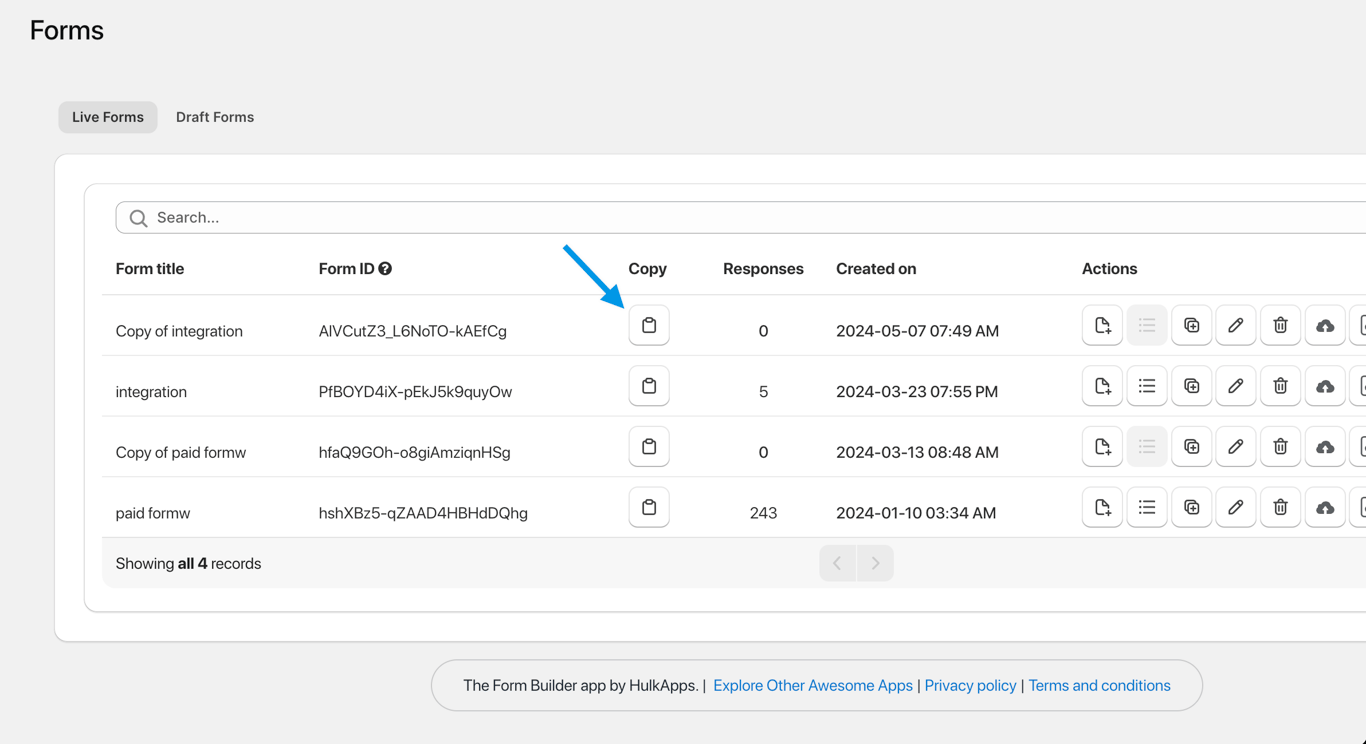Open the Form ID help tooltip icon
This screenshot has height=744, width=1366.
[x=385, y=269]
